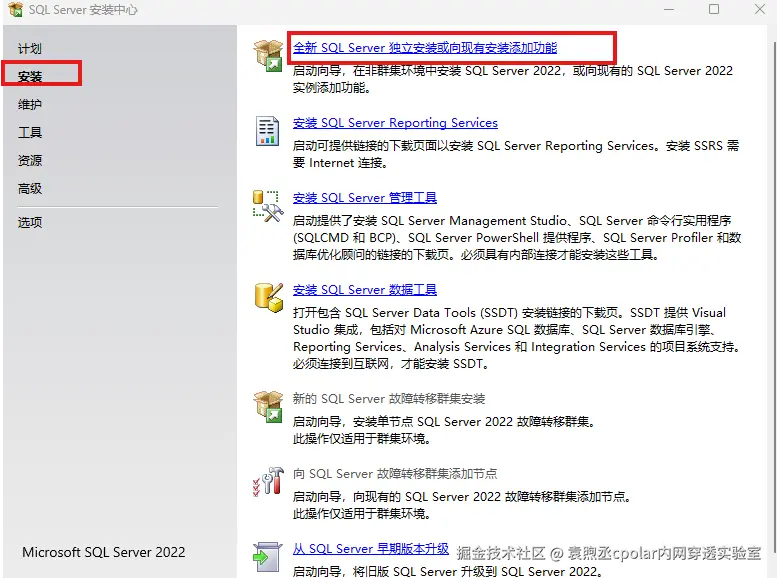Select 计划 in the left sidebar
The width and height of the screenshot is (777, 578).
[30, 49]
